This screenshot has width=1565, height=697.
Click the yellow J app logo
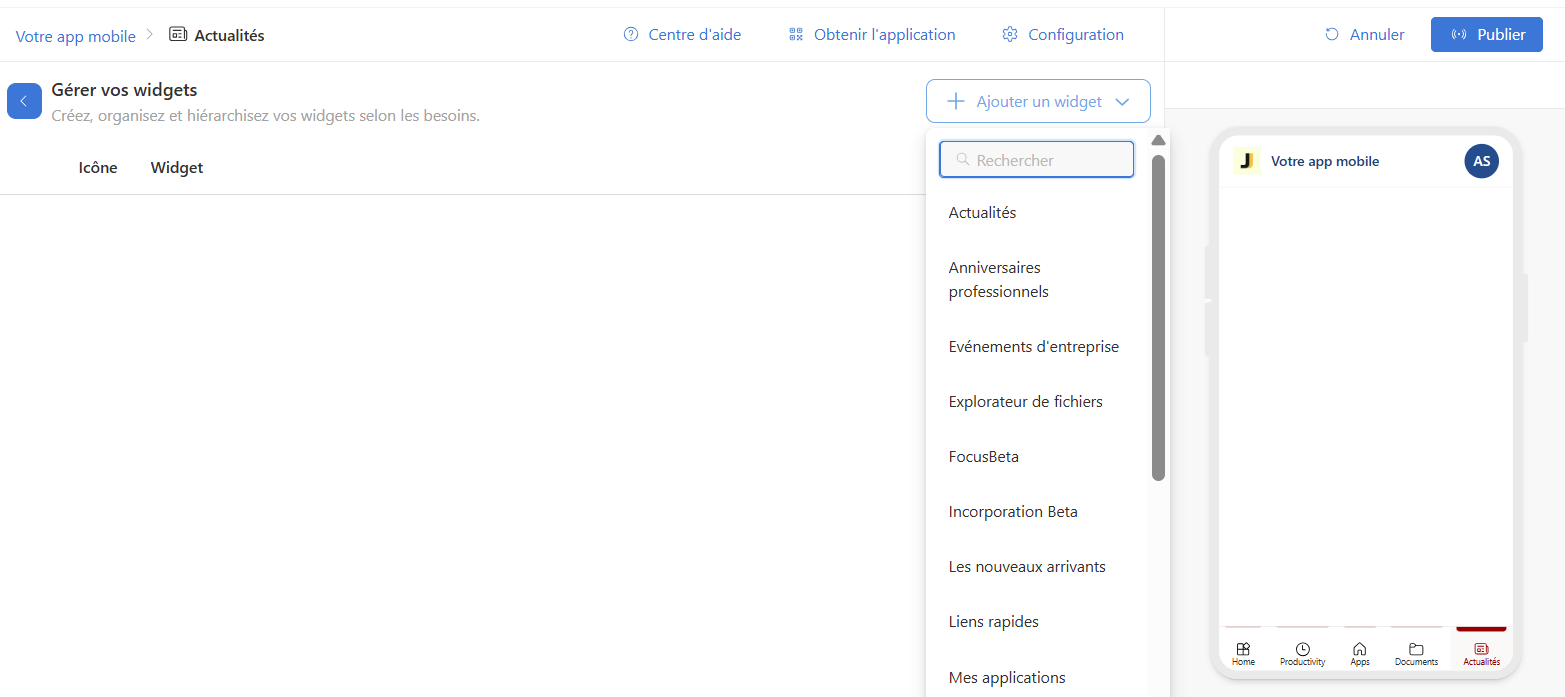pyautogui.click(x=1246, y=161)
